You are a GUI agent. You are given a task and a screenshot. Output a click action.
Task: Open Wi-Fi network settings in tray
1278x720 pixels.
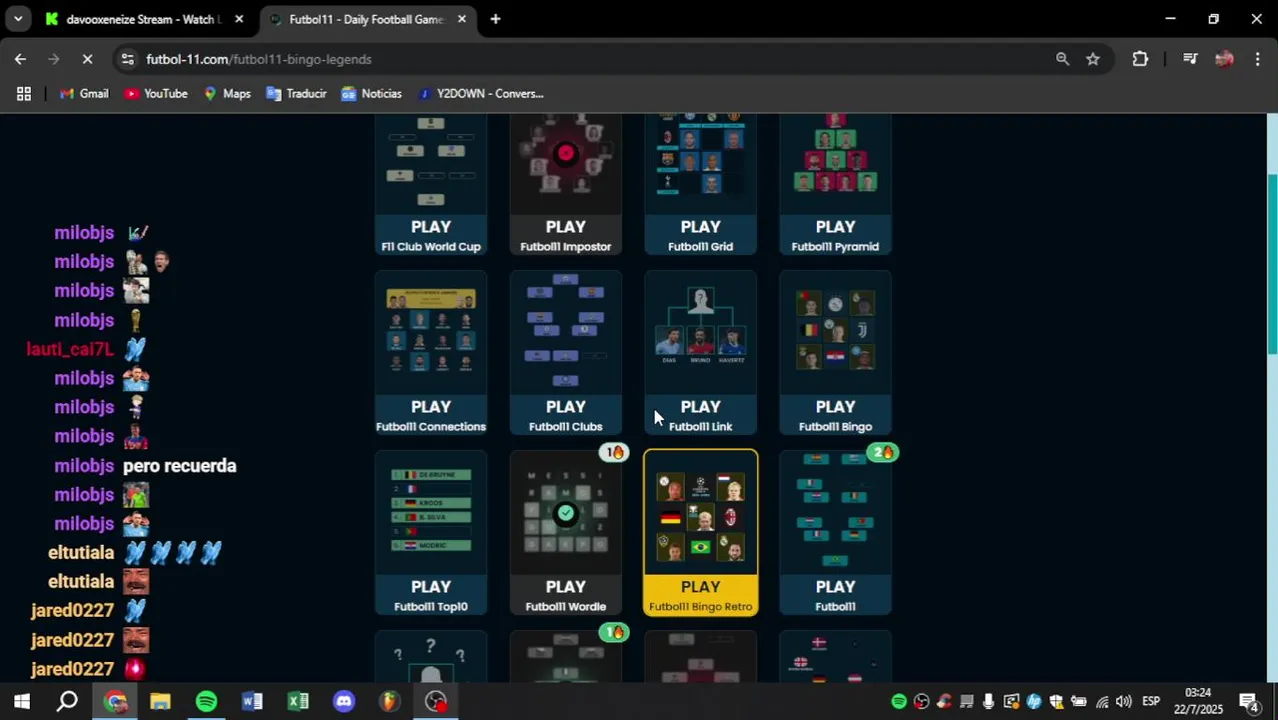(1102, 701)
